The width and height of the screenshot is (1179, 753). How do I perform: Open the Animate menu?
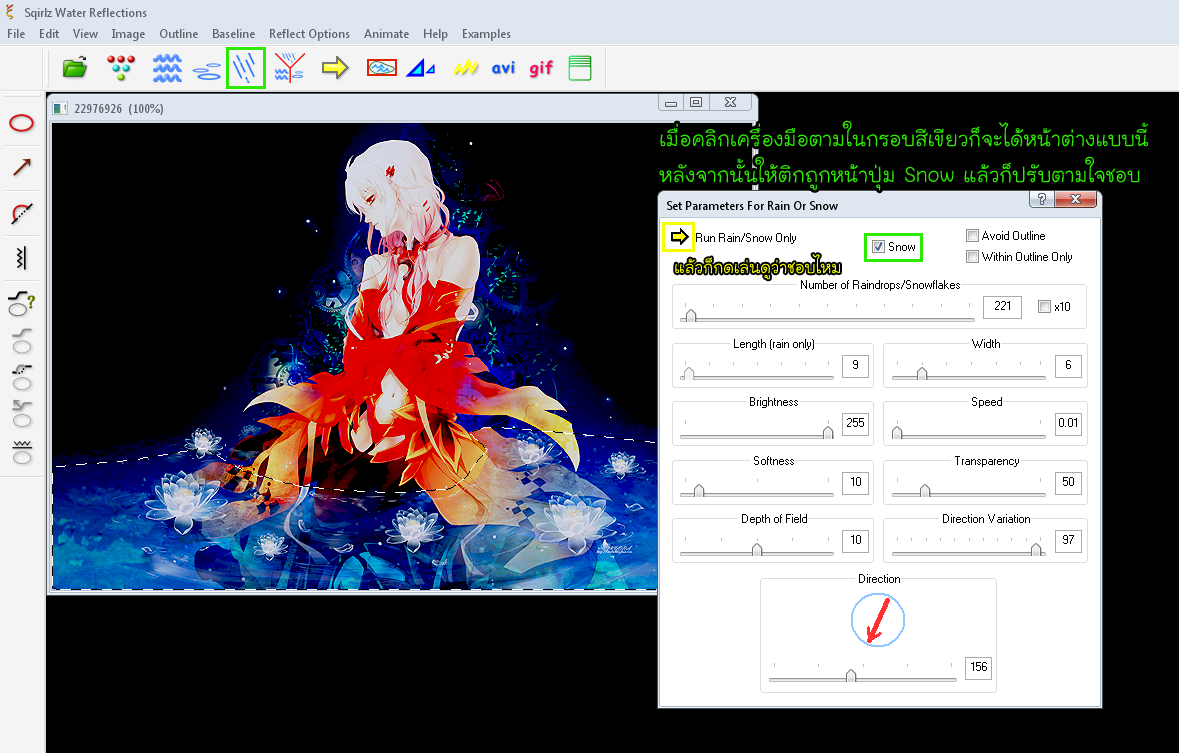tap(386, 34)
